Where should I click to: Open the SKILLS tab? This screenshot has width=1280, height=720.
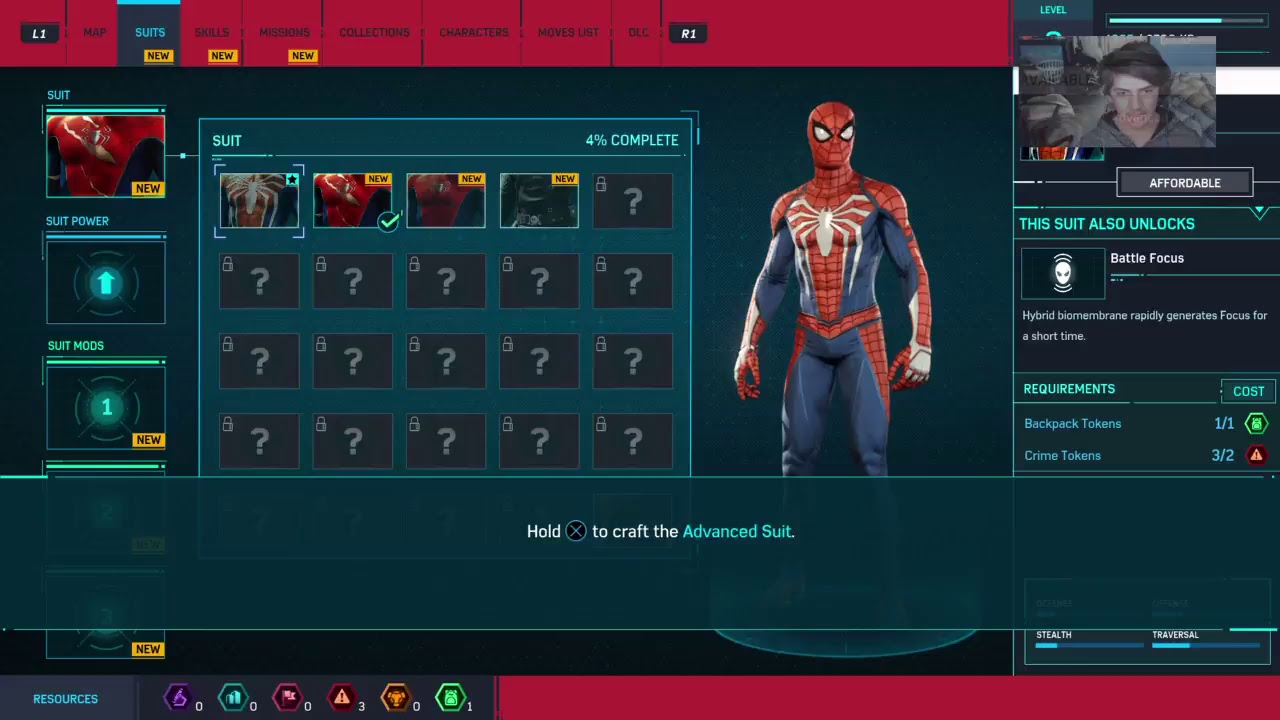point(212,33)
